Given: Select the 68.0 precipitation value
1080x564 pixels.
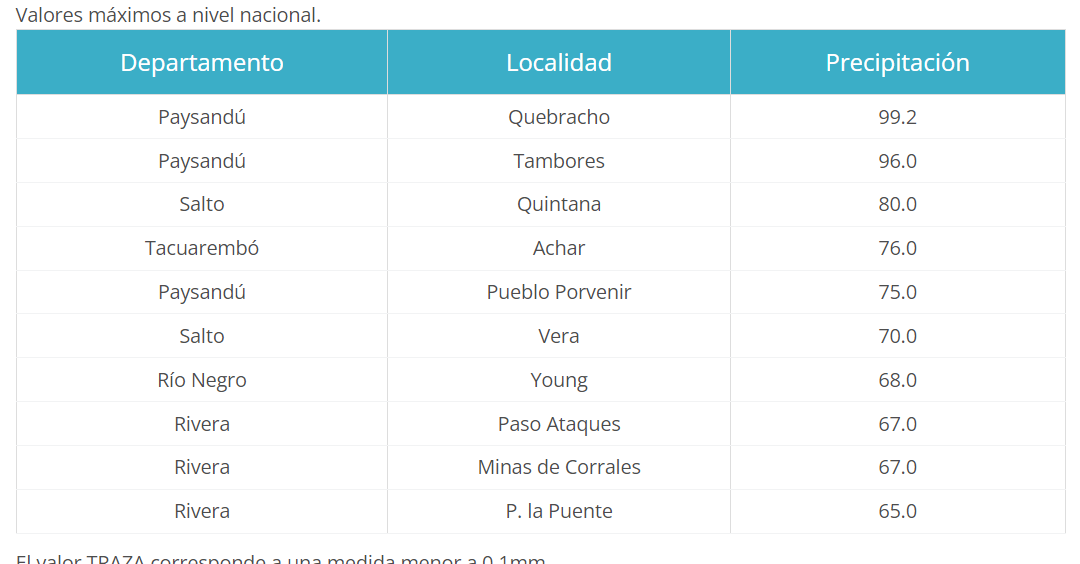Looking at the screenshot, I should click(897, 380).
